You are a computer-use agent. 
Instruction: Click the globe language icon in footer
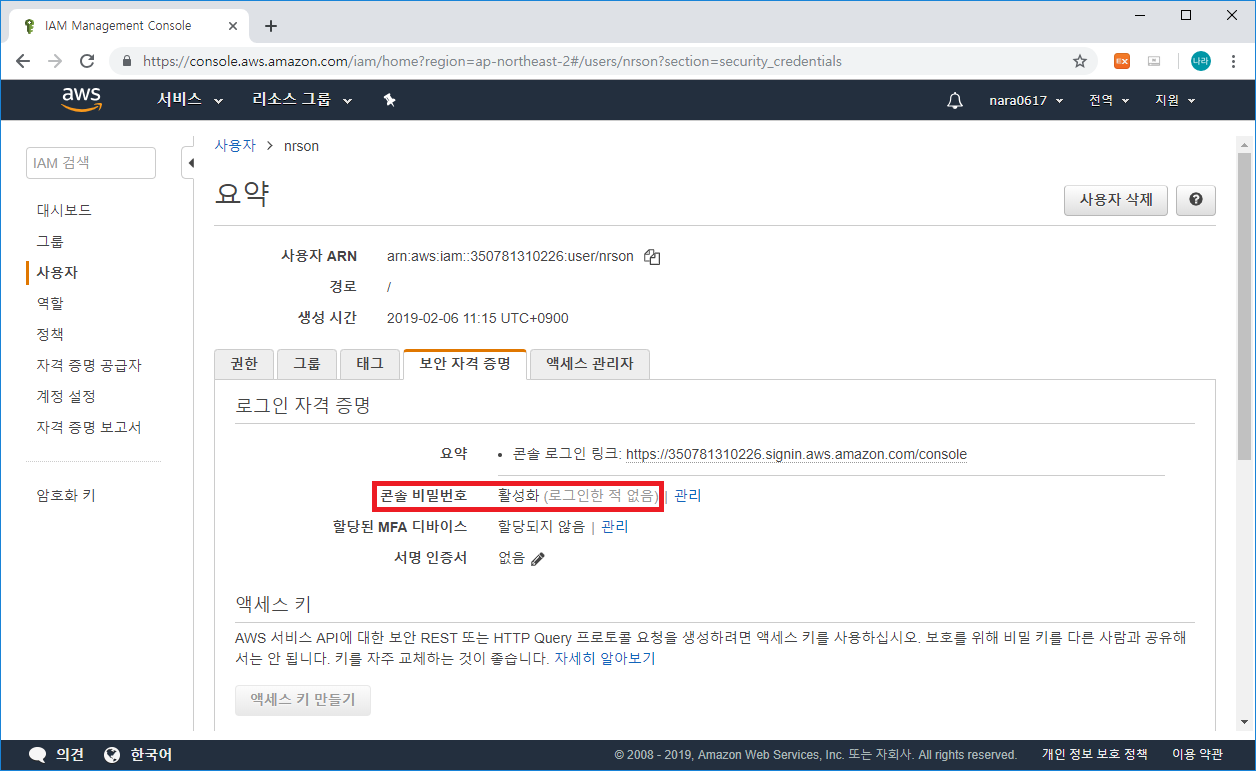click(x=112, y=755)
